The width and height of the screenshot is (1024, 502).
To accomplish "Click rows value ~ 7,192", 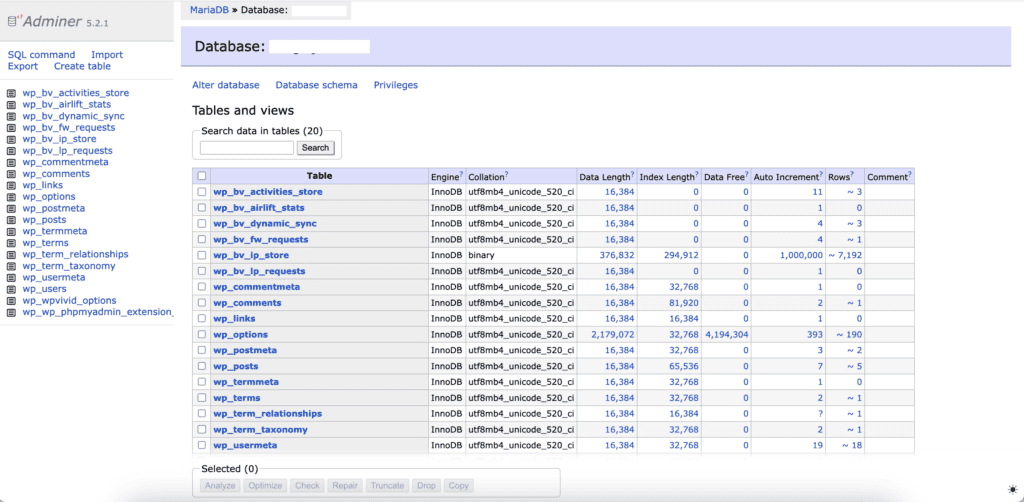I will click(x=846, y=255).
